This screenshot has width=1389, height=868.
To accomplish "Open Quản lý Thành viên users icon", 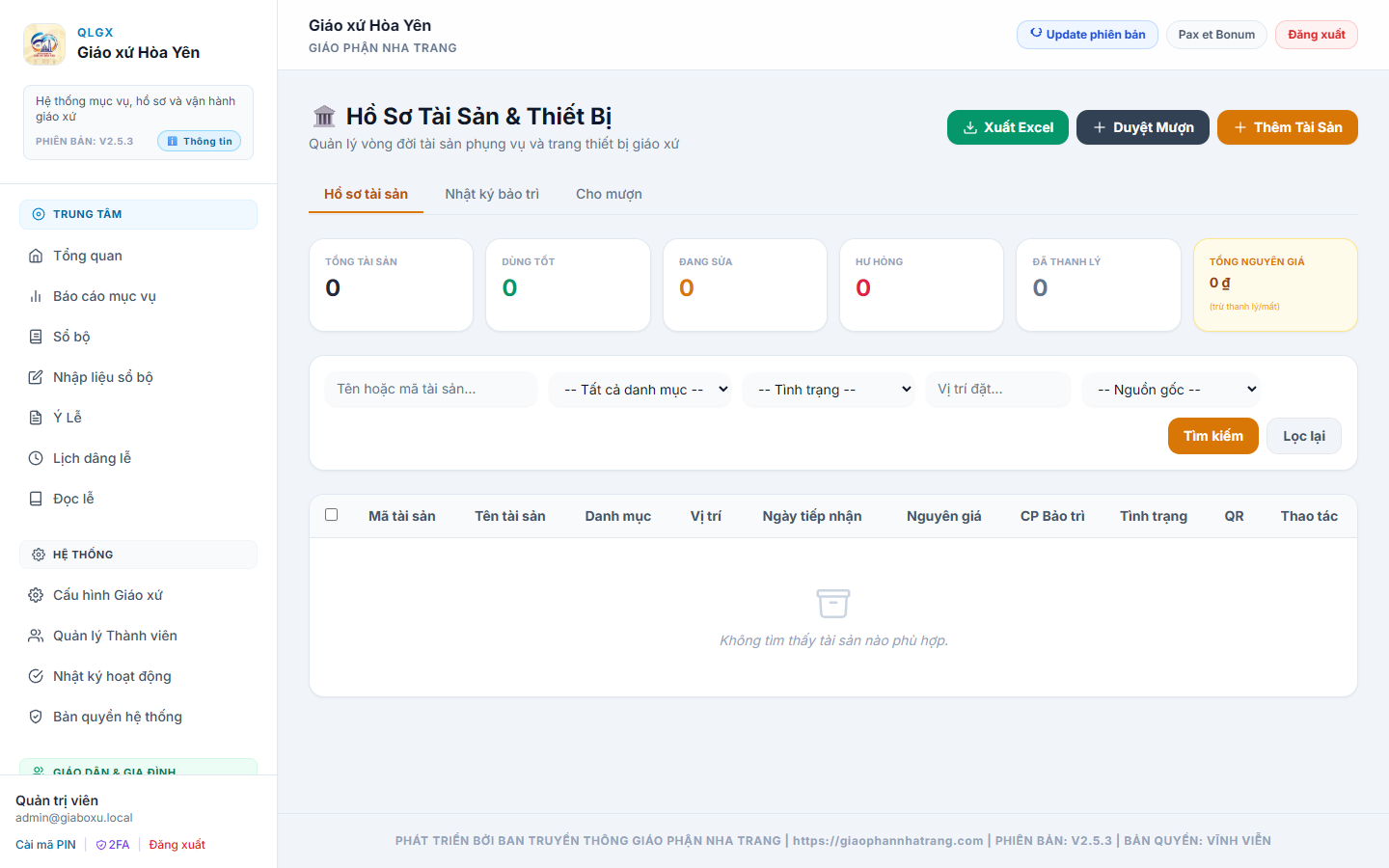I will click(36, 636).
